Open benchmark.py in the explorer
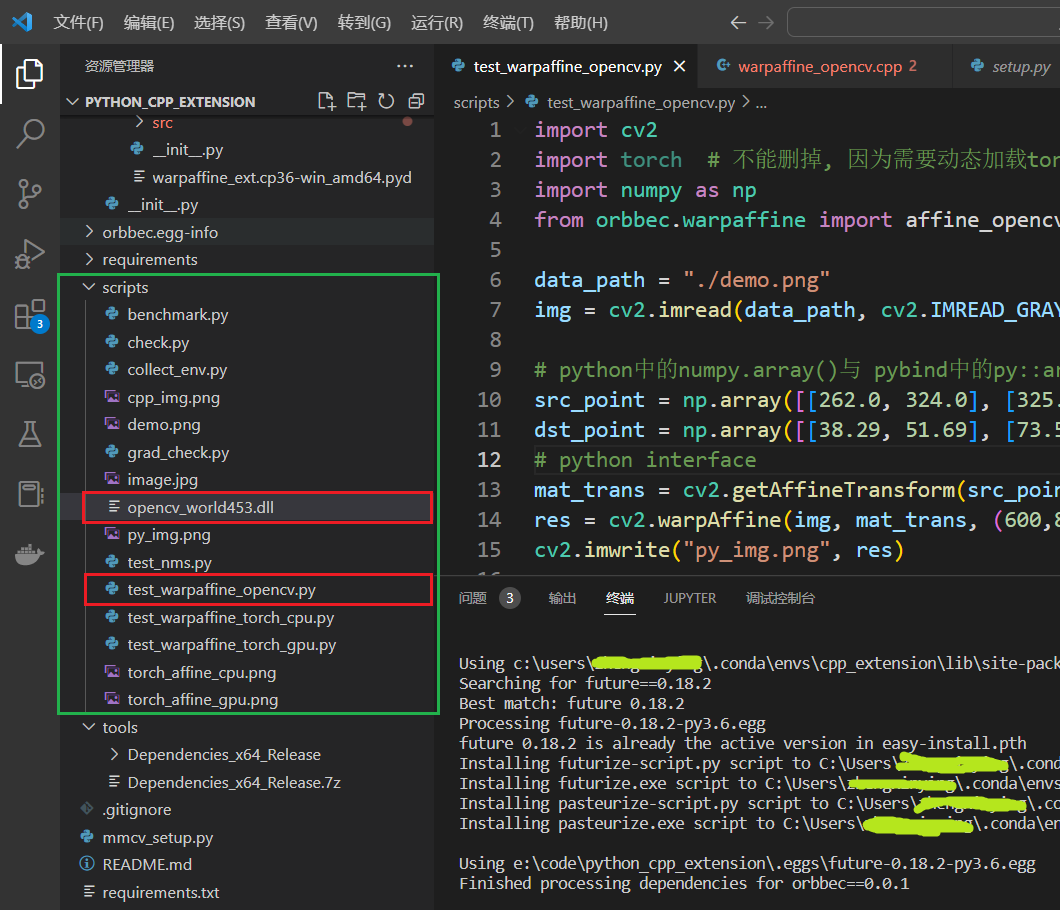 tap(177, 315)
